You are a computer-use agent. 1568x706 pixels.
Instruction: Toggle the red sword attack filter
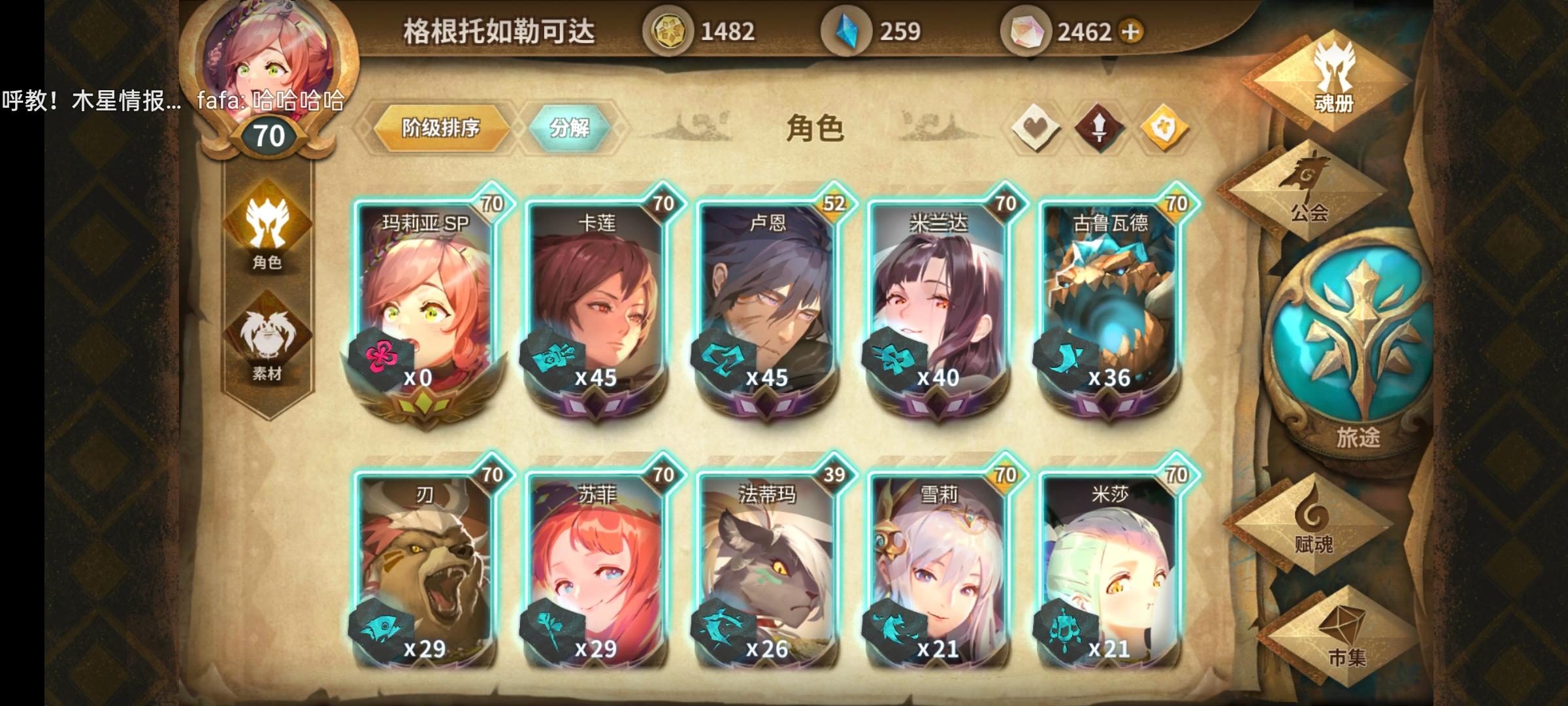tap(1099, 128)
